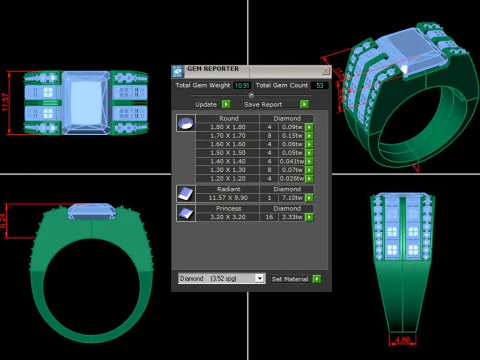
Task: Click the Round gem shape thumbnail
Action: [186, 123]
